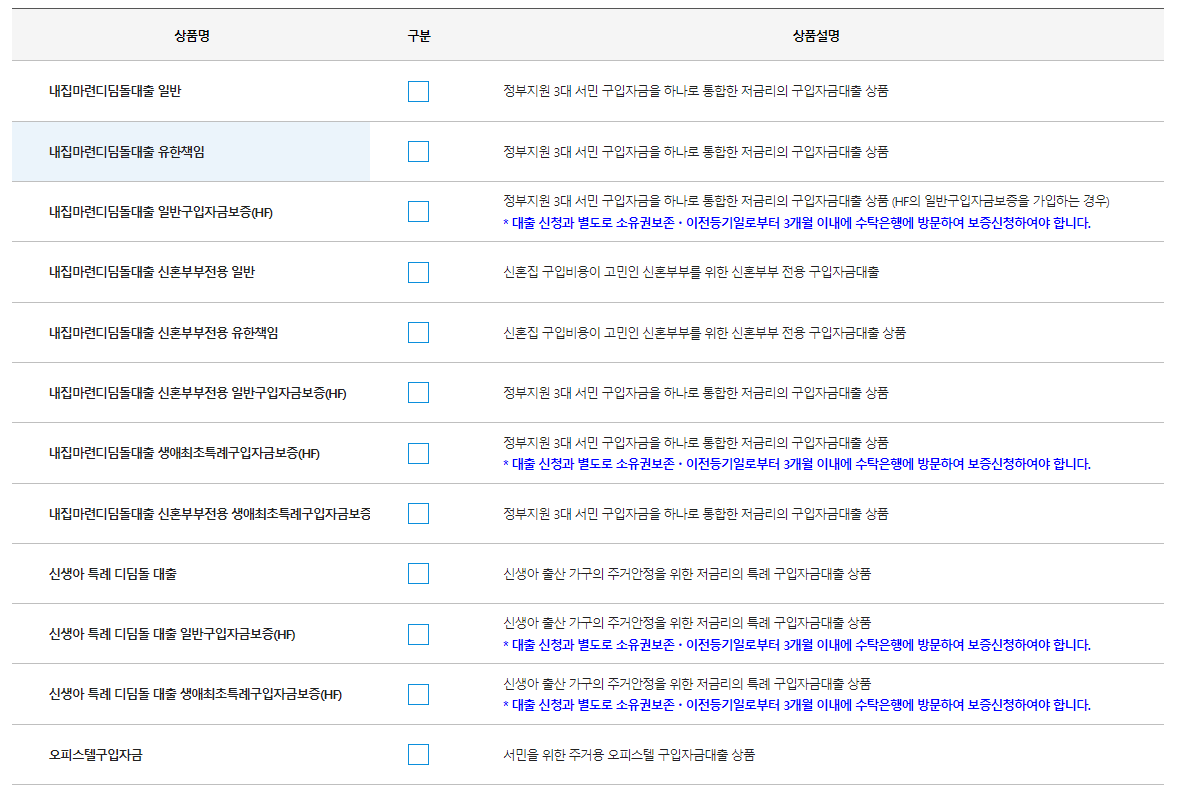Tick the 신생아 특례 일반구입자금보증(HF) checkbox
Image resolution: width=1180 pixels, height=793 pixels.
click(x=417, y=633)
